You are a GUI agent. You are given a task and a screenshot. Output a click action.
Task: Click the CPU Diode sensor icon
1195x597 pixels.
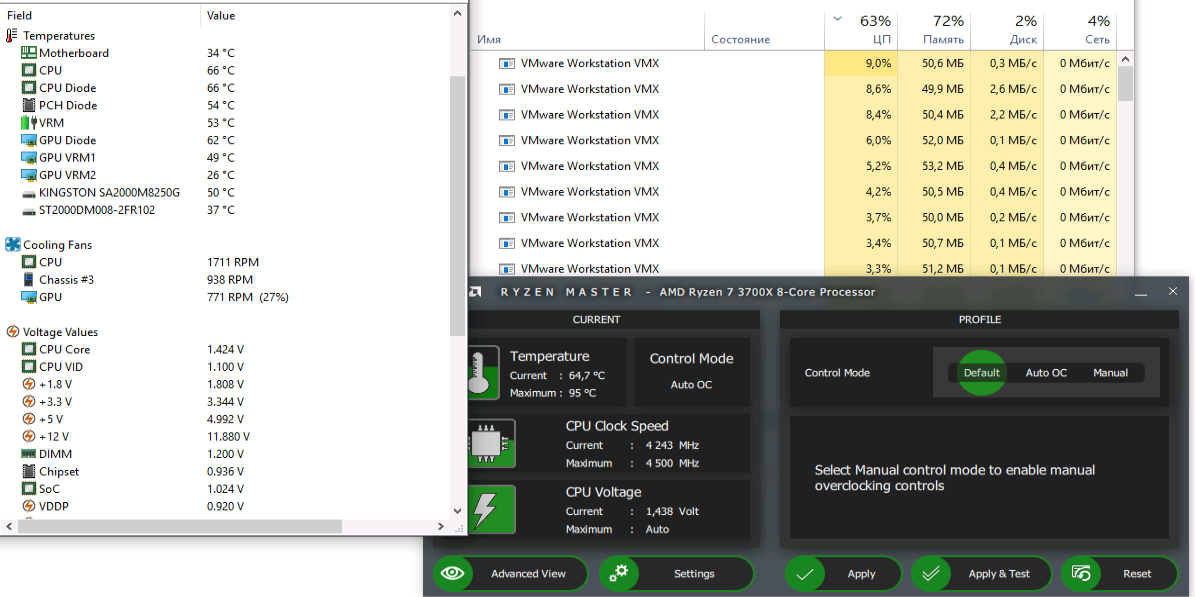[x=28, y=88]
